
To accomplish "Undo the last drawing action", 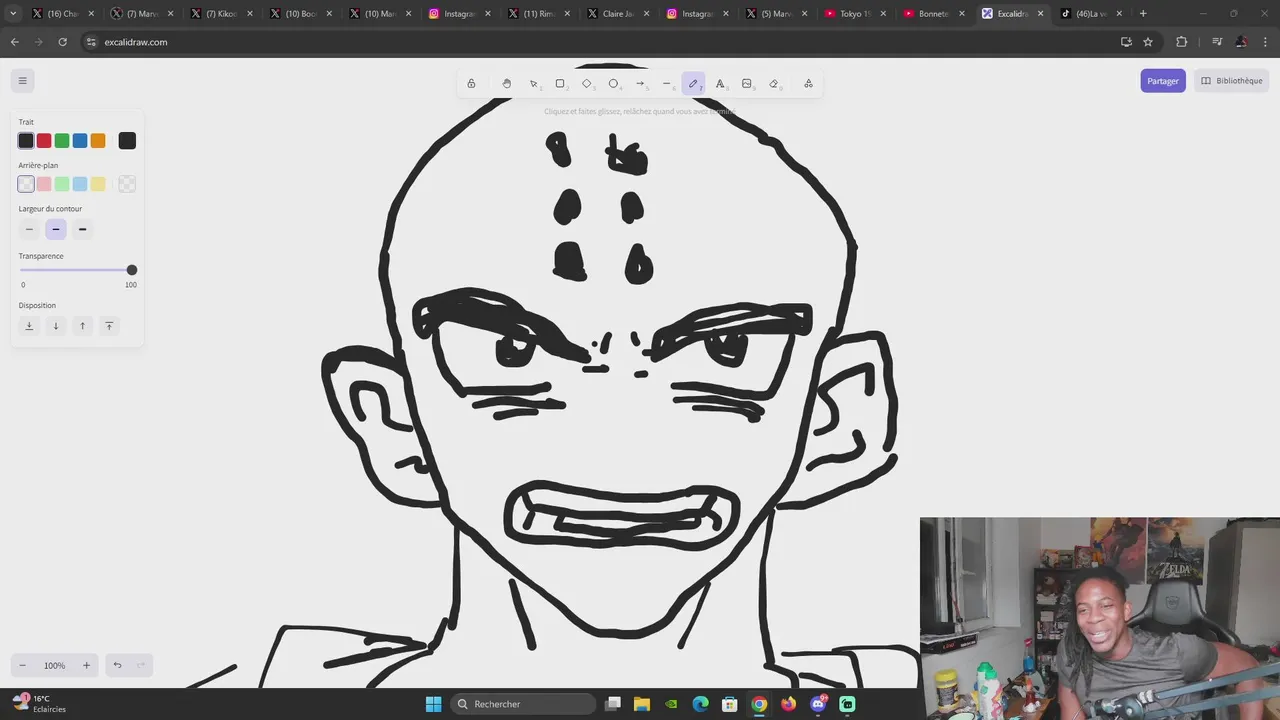I will [117, 665].
